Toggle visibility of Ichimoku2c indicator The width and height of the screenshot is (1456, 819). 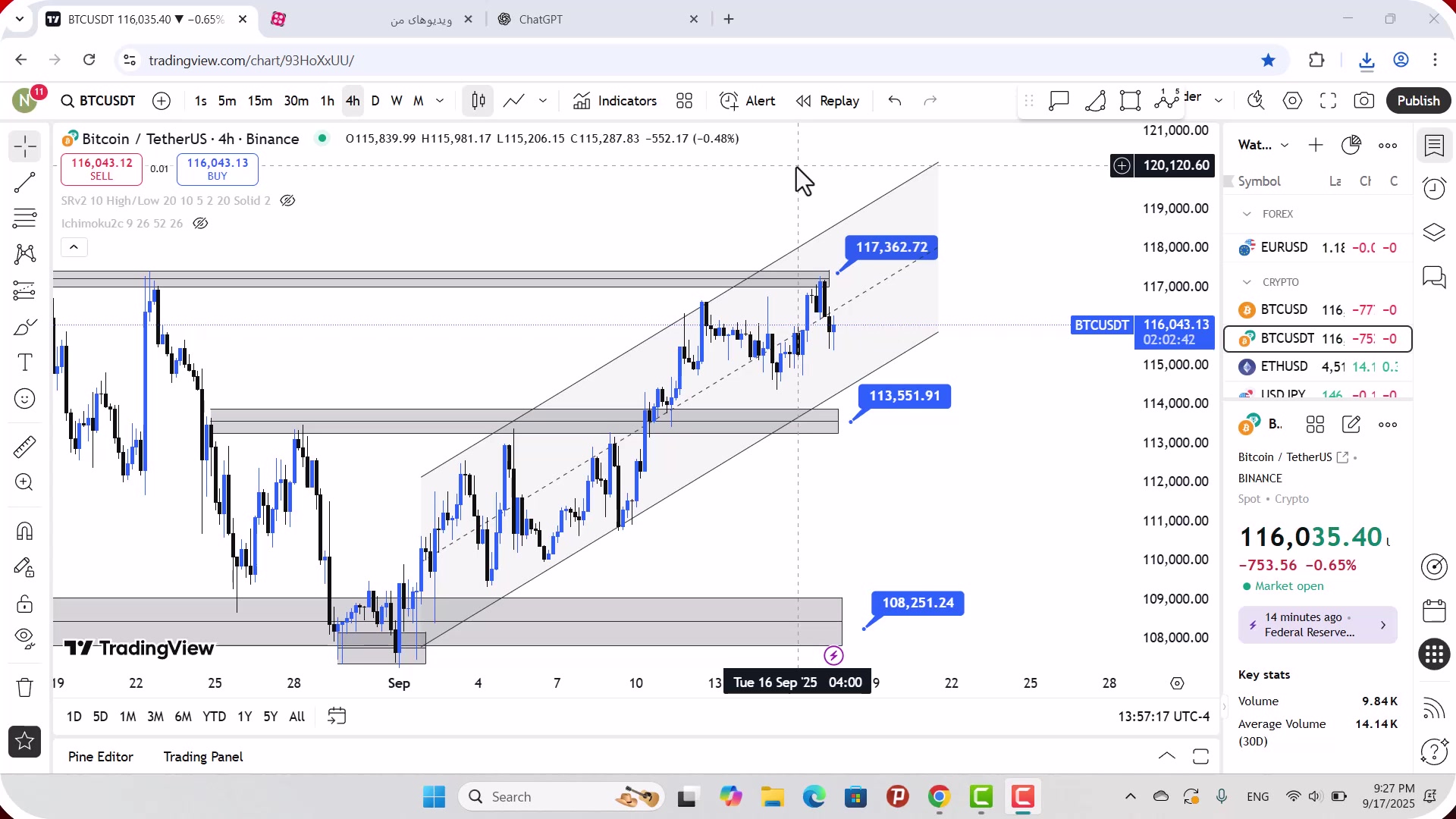pos(200,224)
